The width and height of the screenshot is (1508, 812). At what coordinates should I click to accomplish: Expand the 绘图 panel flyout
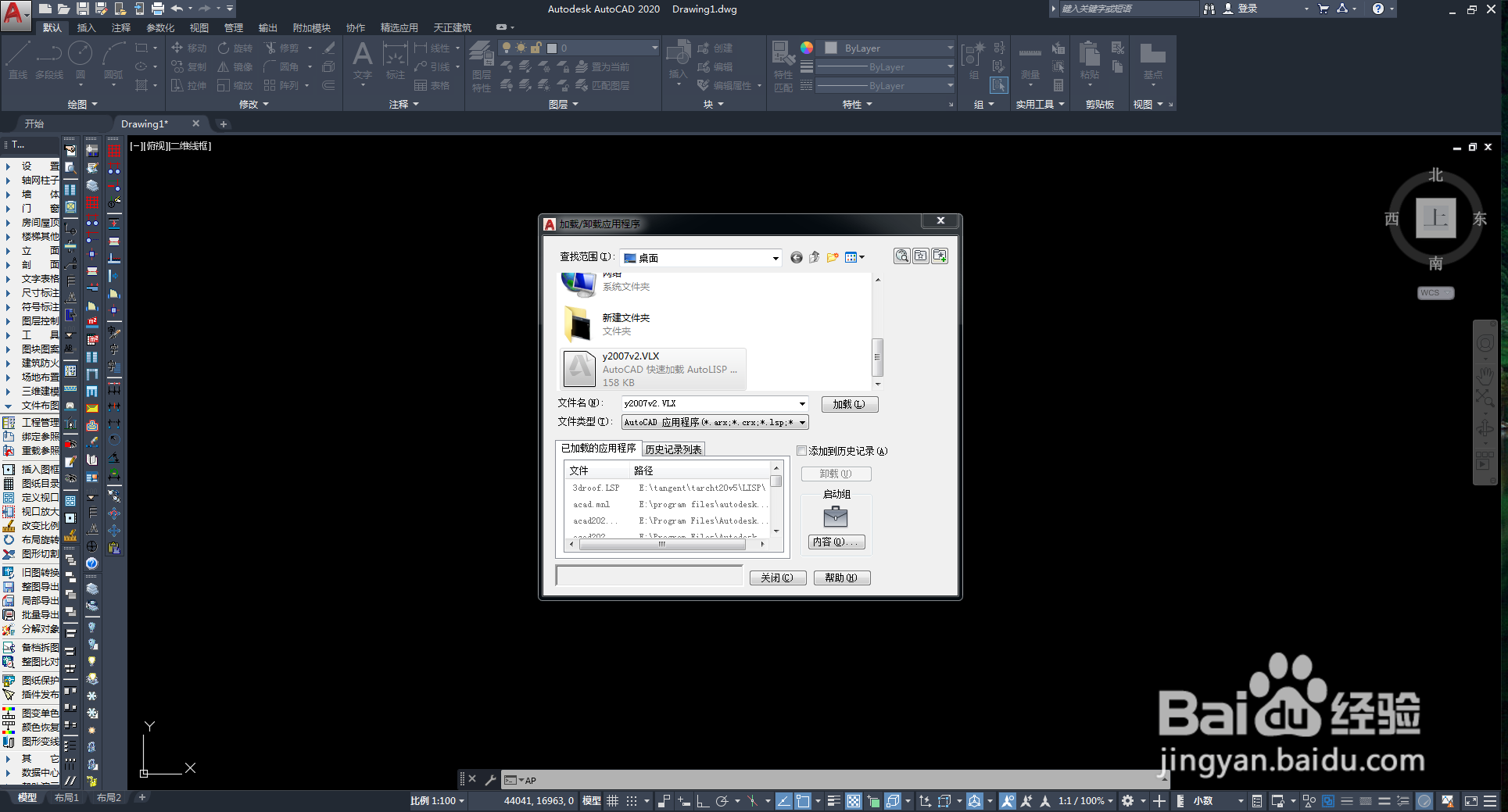click(x=82, y=104)
